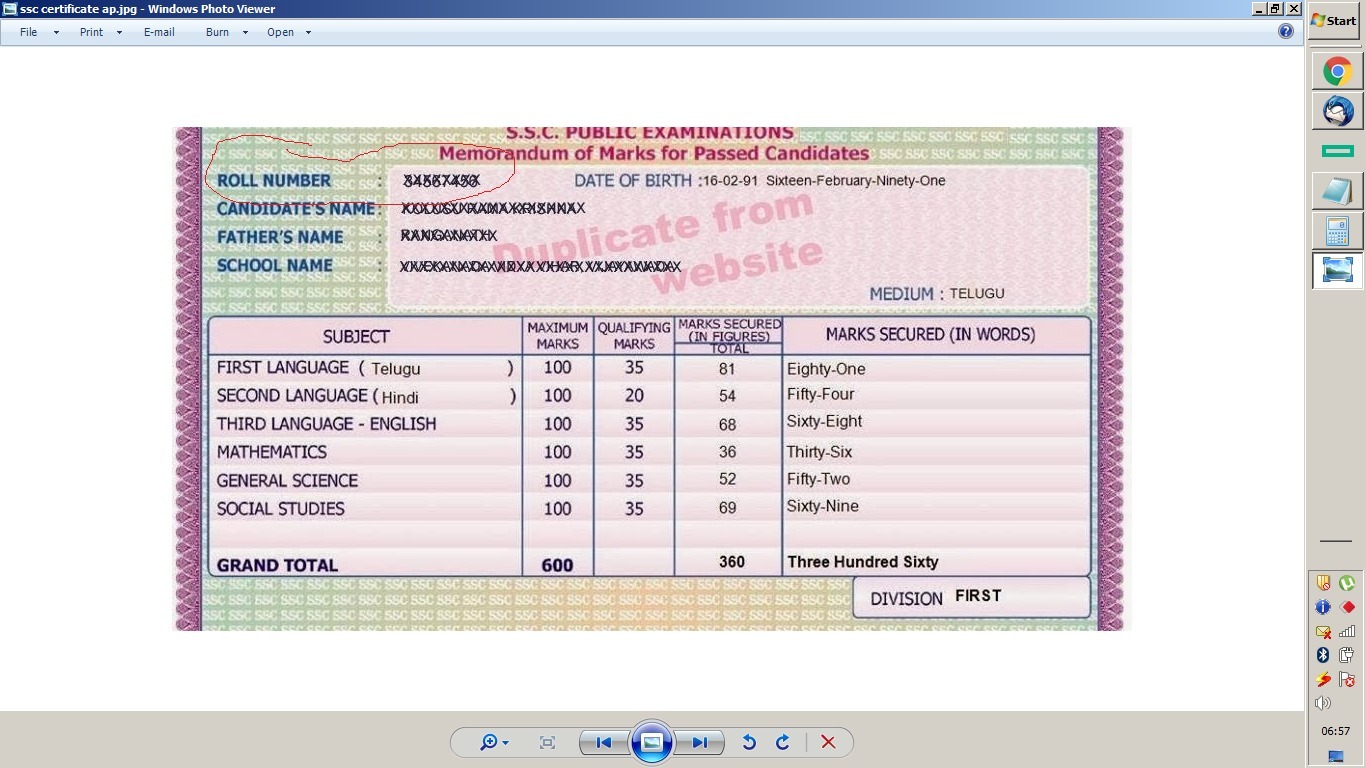
Task: Click the Start button
Action: pos(1334,20)
